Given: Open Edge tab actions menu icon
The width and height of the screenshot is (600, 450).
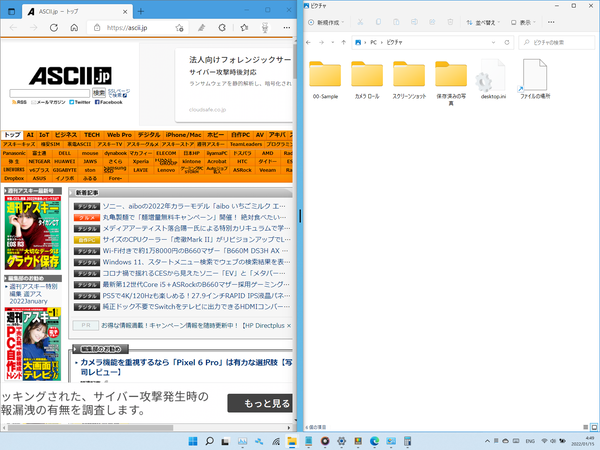Looking at the screenshot, I should [x=11, y=11].
